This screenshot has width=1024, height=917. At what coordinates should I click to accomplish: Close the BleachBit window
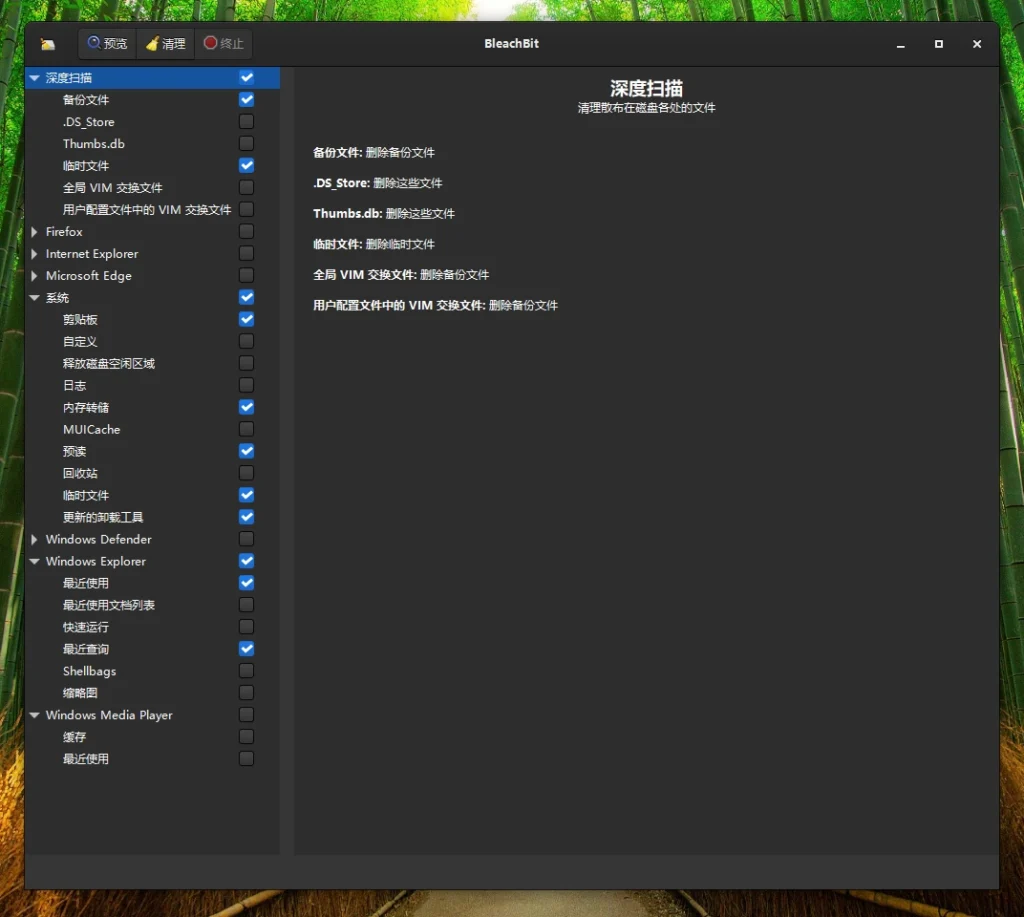[977, 44]
